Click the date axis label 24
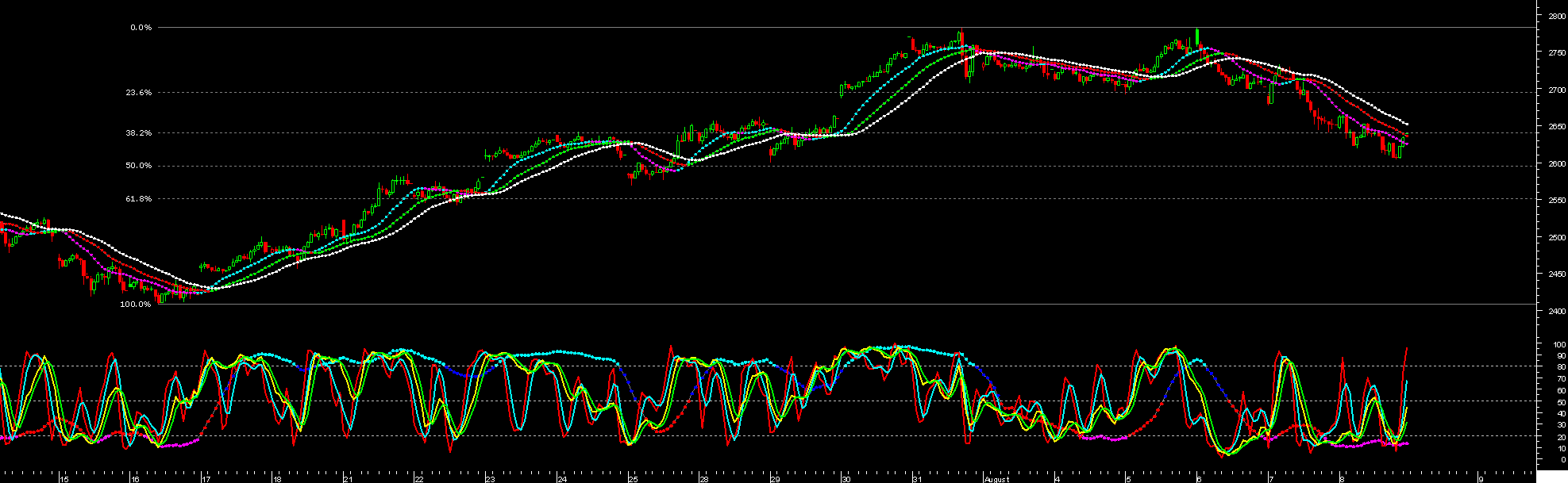The height and width of the screenshot is (483, 1568). point(561,479)
